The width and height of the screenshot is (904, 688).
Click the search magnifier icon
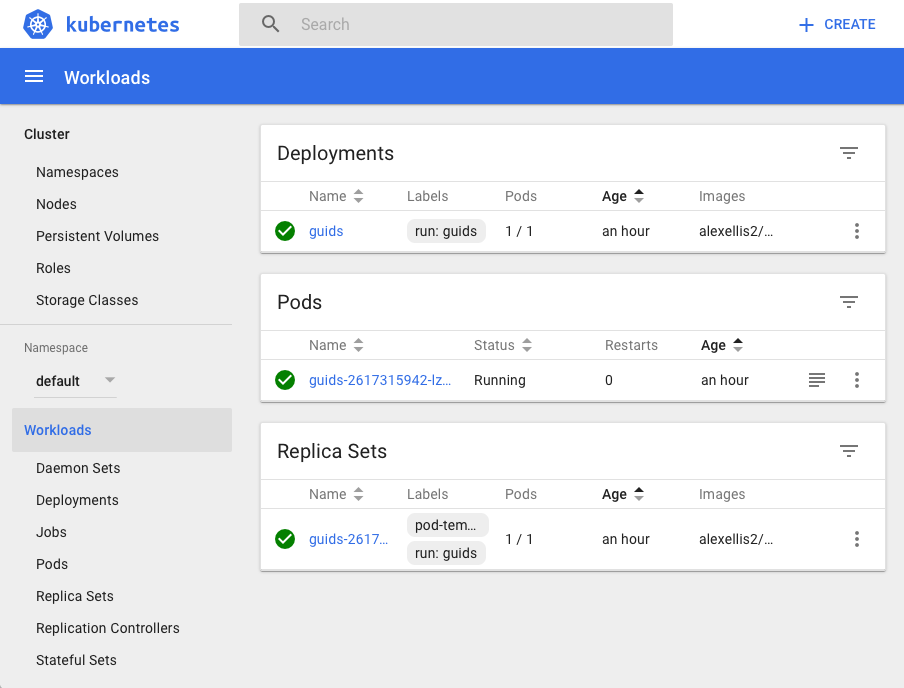(268, 23)
